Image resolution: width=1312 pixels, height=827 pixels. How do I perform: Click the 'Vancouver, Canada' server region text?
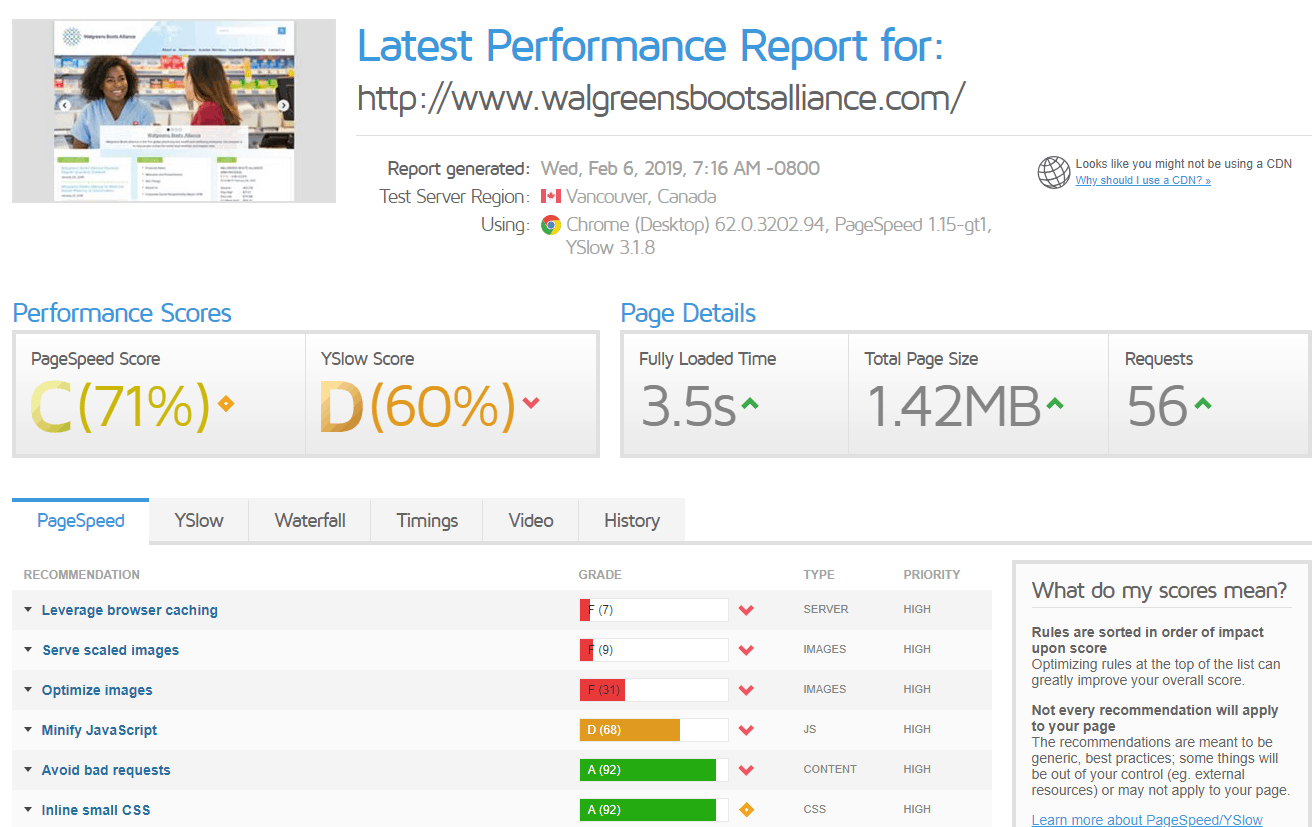pos(641,197)
